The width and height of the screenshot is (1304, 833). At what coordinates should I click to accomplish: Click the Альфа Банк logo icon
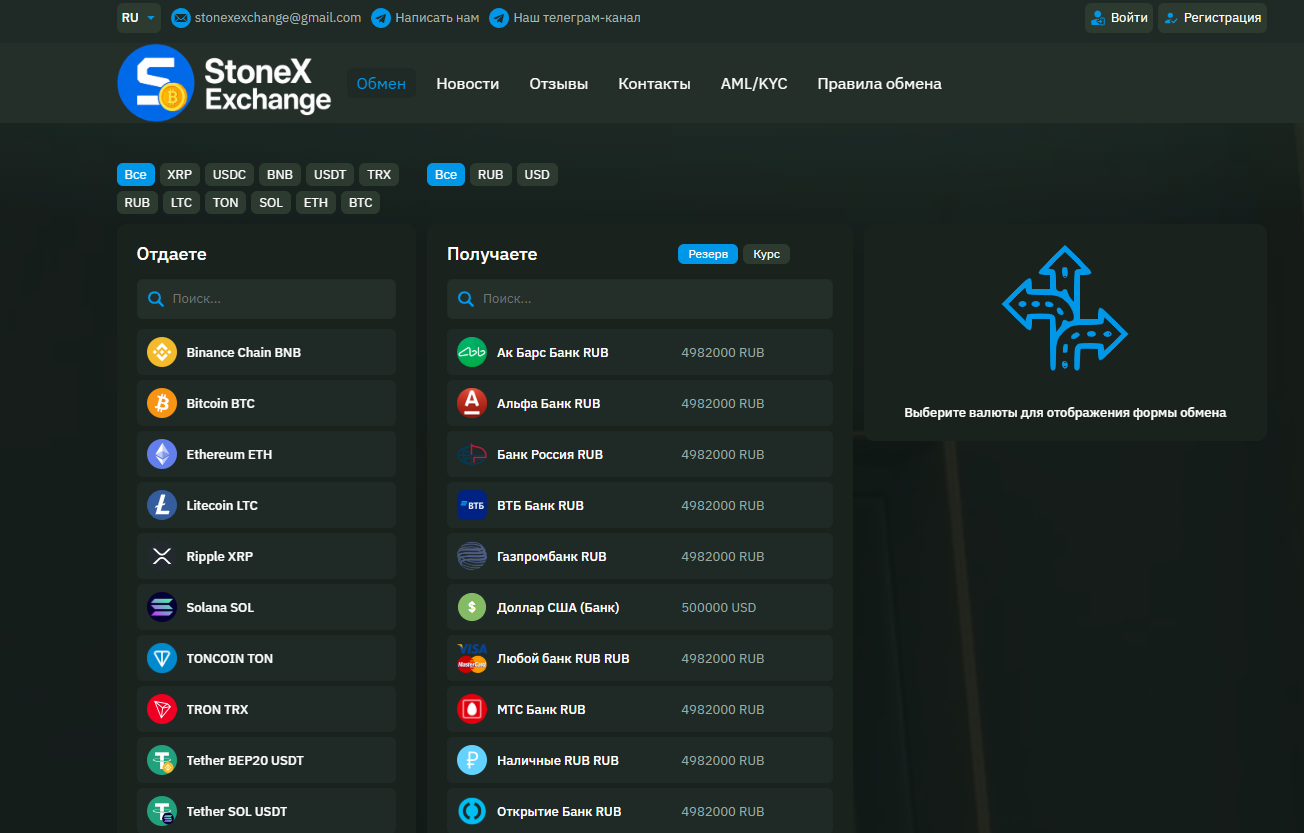472,403
